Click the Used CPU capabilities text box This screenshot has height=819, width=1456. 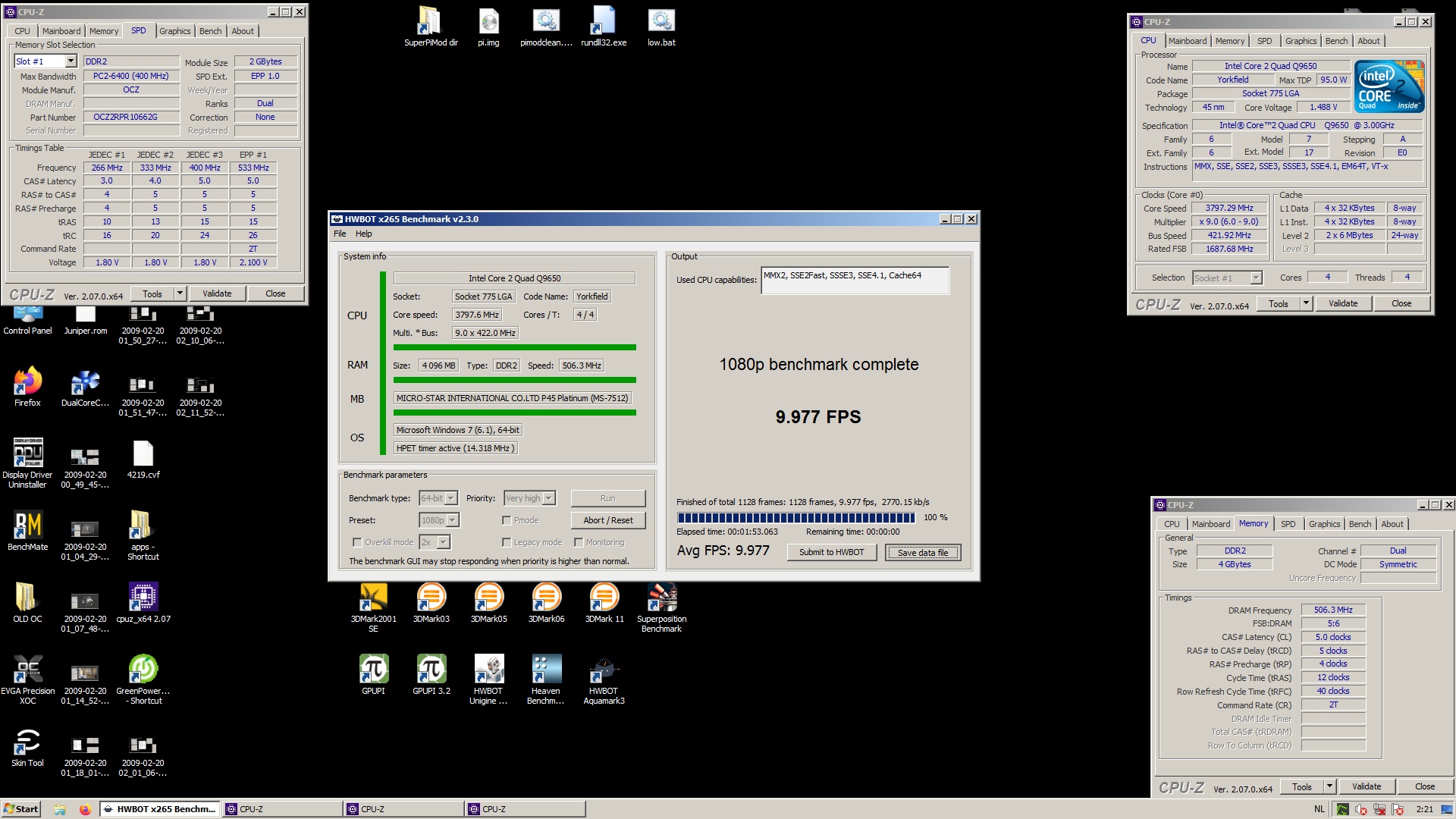[x=855, y=280]
